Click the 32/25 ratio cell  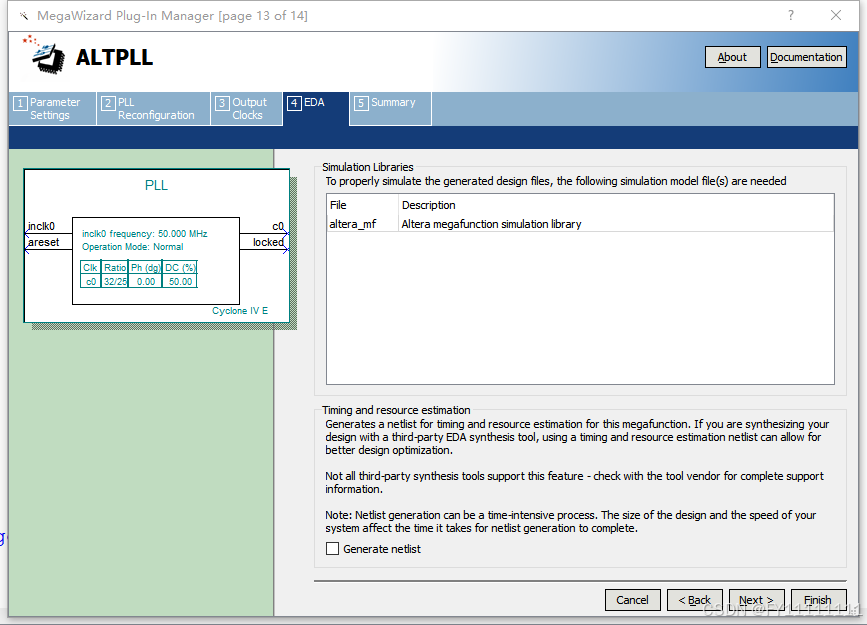[115, 282]
